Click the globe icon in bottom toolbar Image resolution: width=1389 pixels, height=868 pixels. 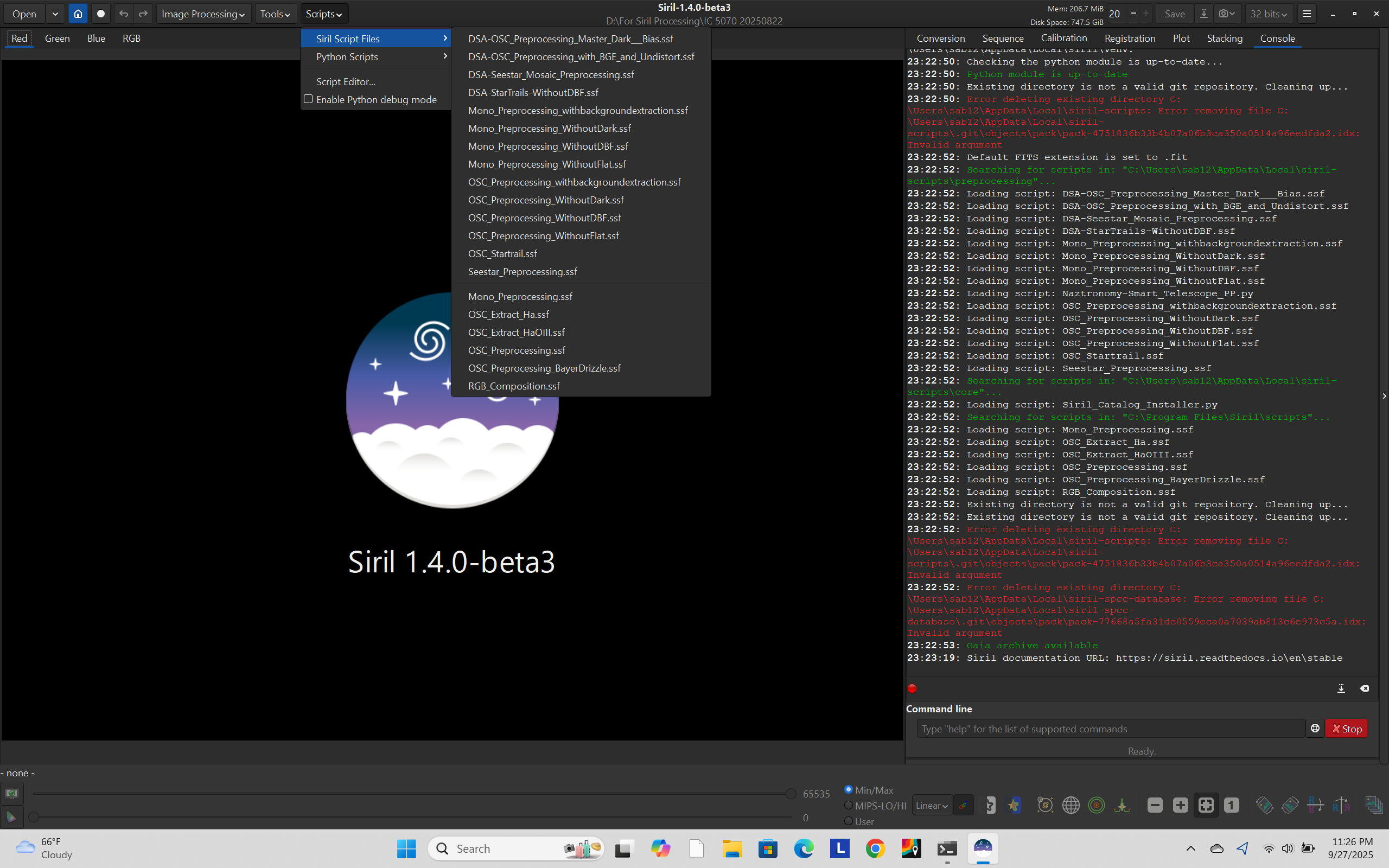click(1071, 806)
